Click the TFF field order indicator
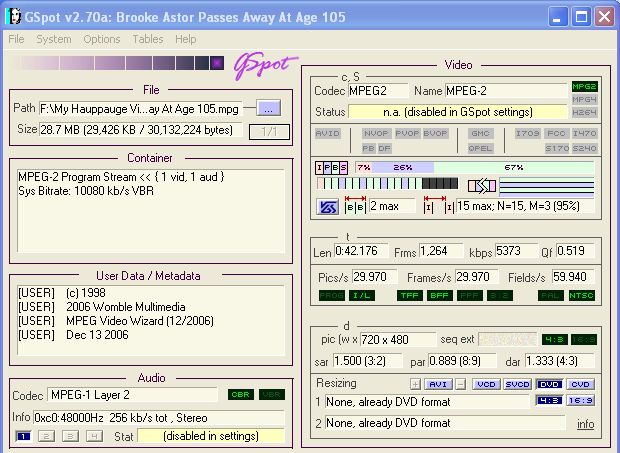Viewport: 620px width, 453px height. (410, 295)
